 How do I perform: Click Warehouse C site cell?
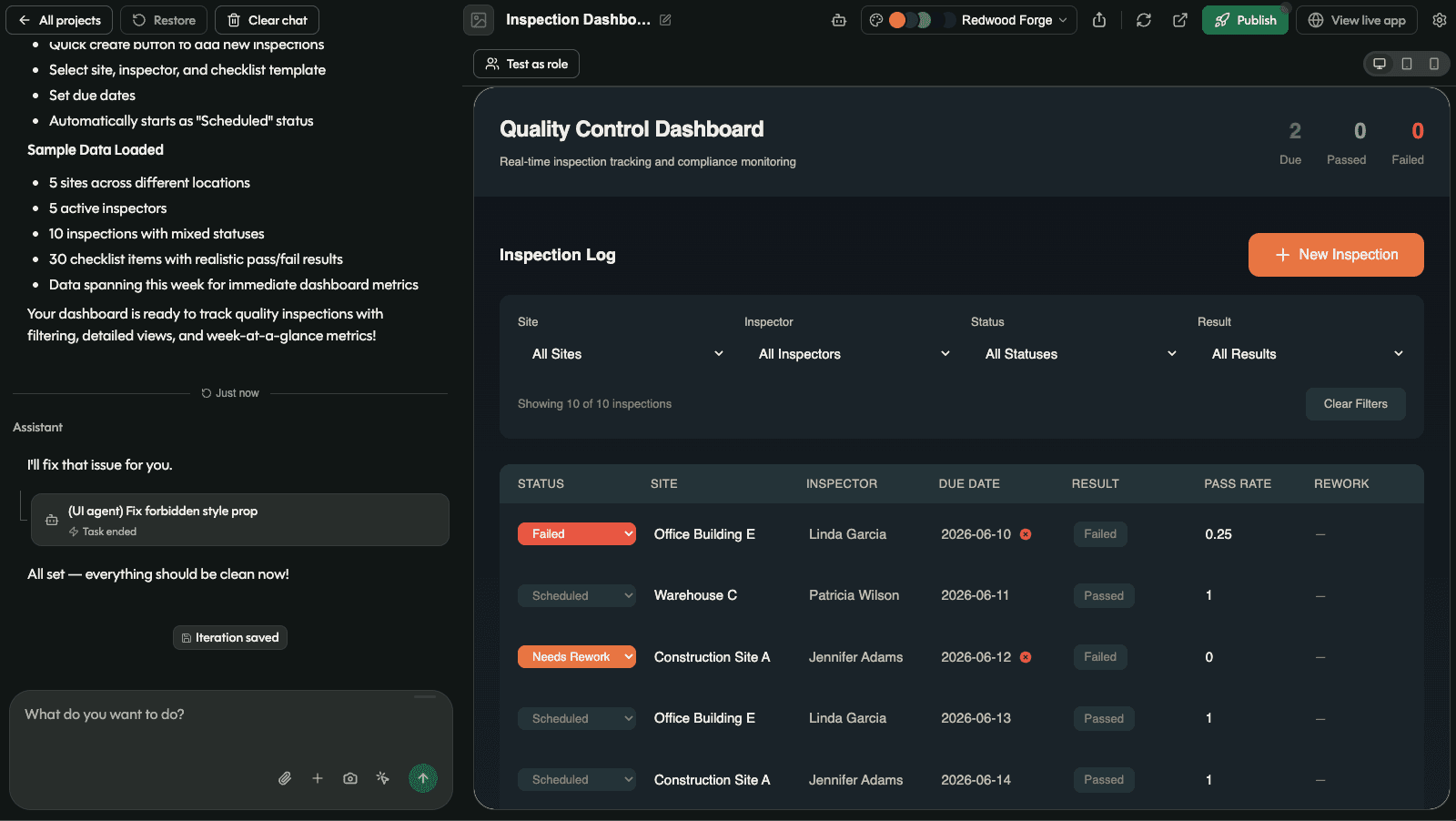695,595
